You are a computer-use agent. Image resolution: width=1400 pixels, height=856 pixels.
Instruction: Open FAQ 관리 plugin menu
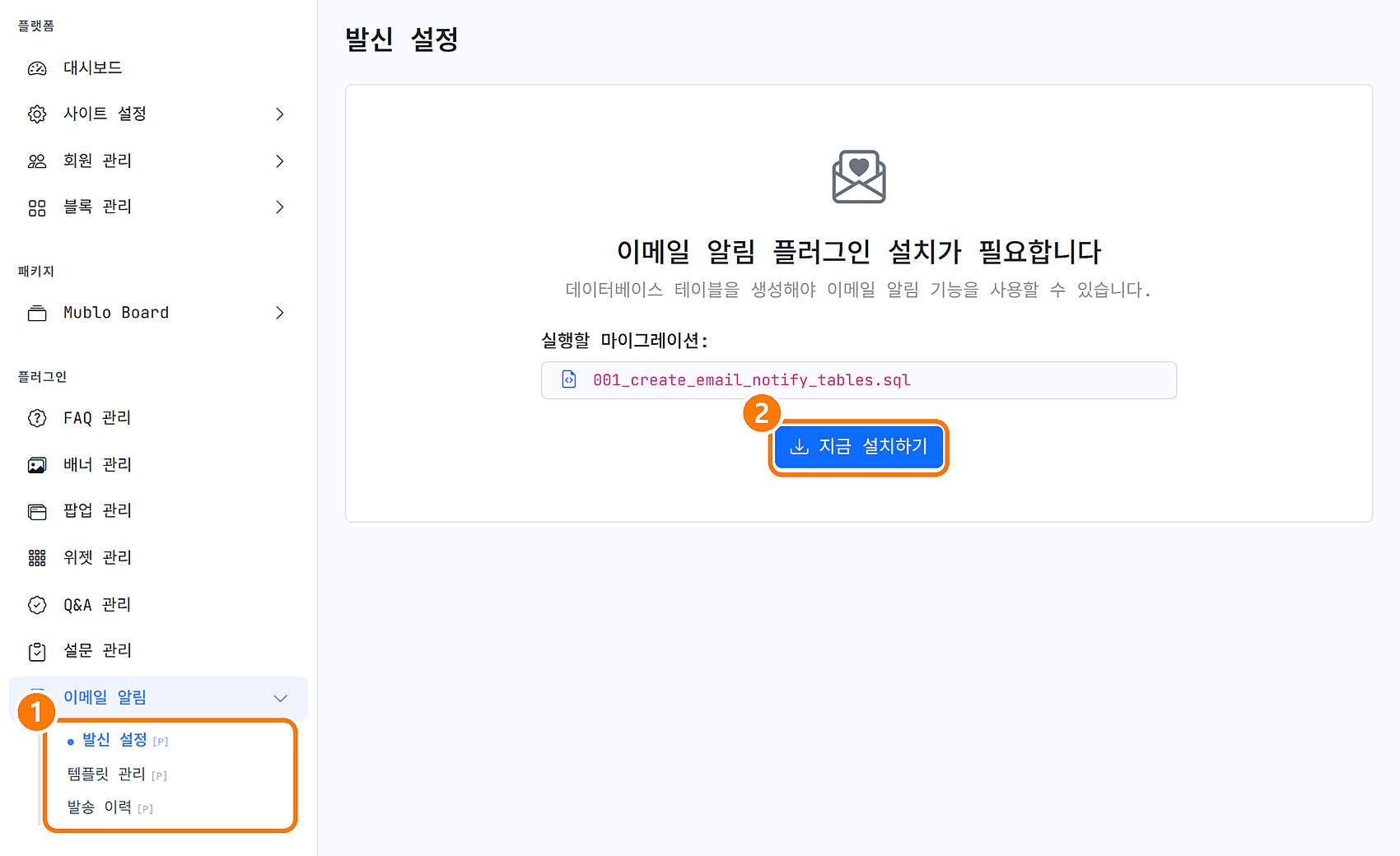pos(97,418)
